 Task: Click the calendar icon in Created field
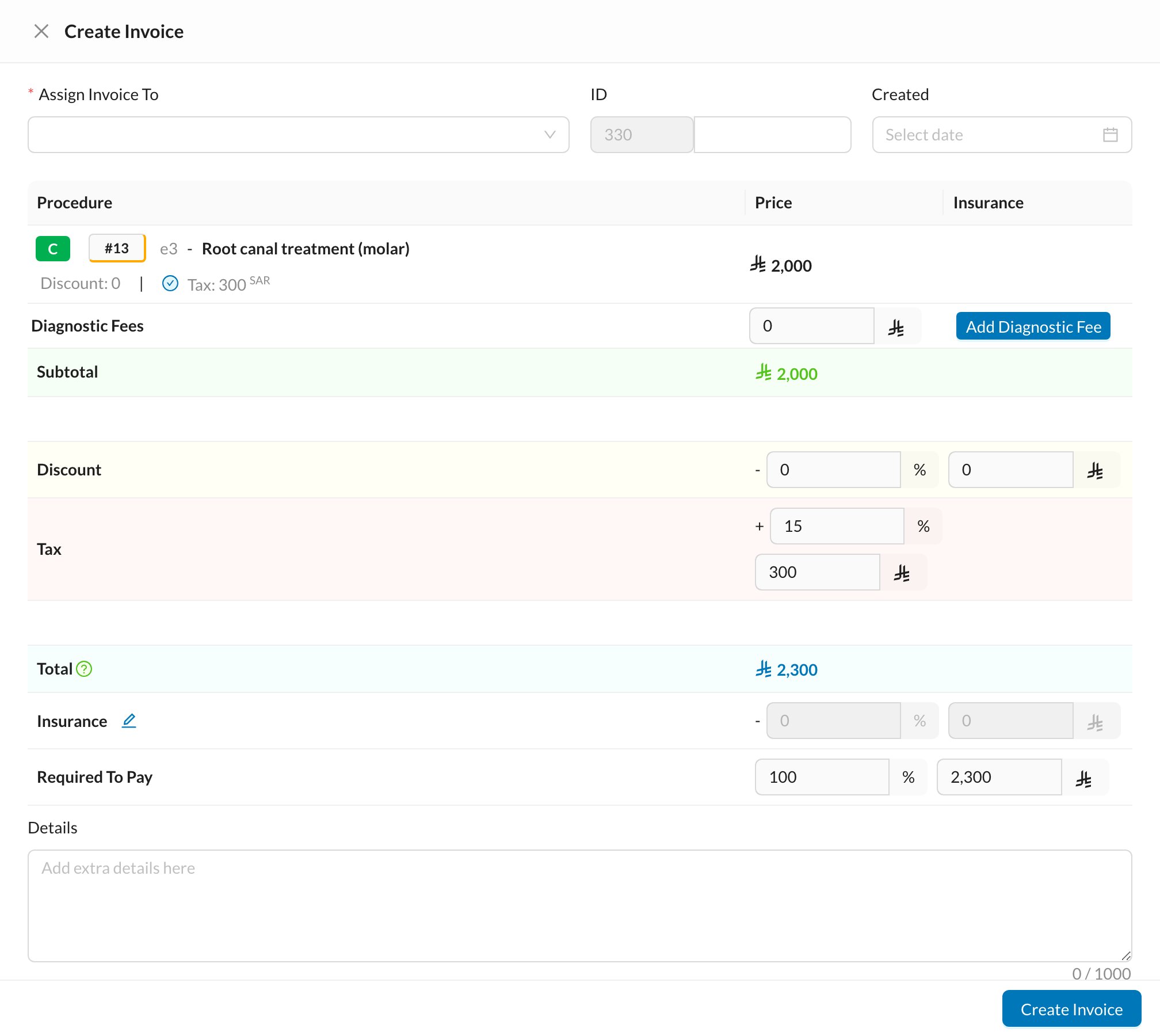pos(1111,135)
